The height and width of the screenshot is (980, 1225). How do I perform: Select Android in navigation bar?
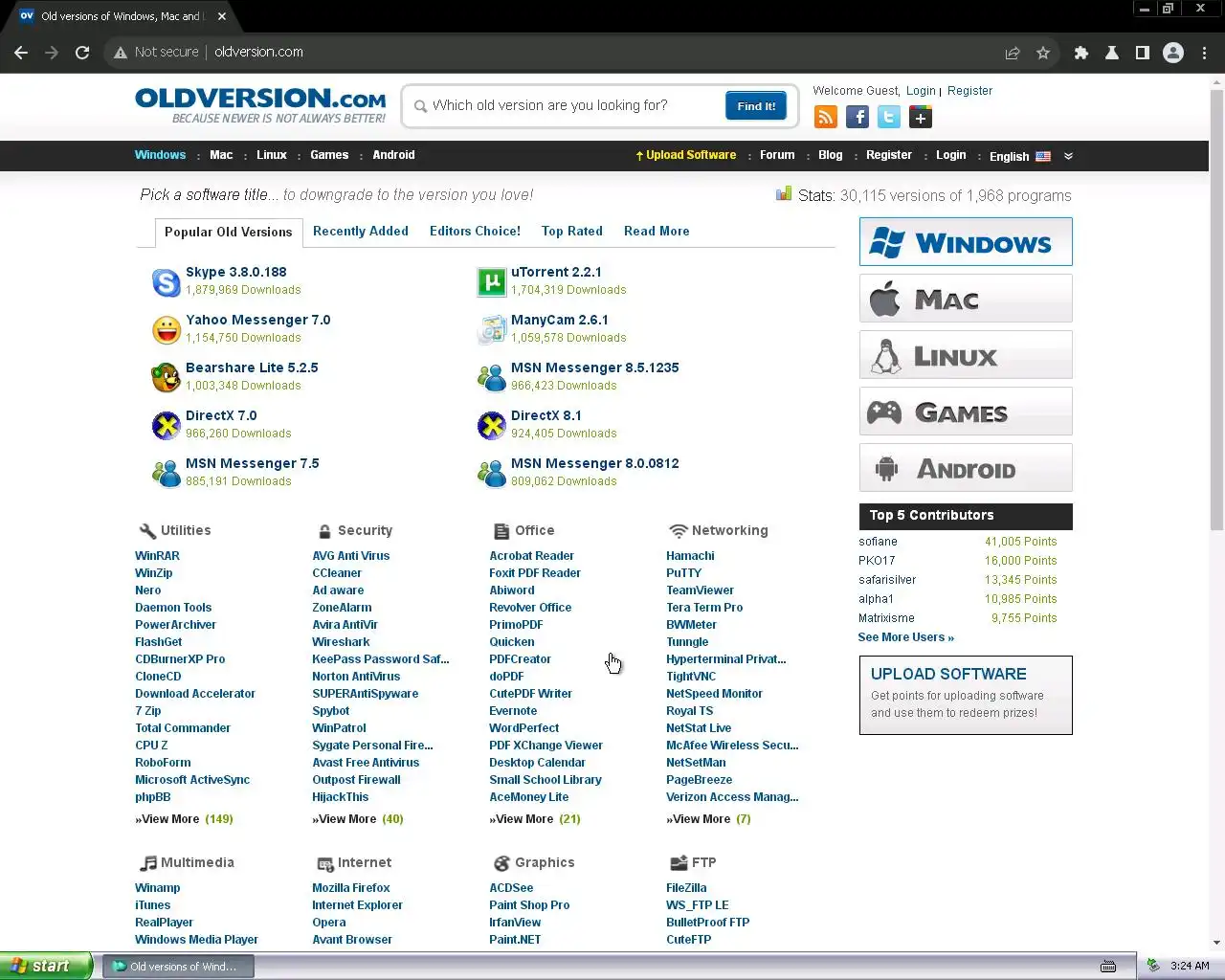393,155
